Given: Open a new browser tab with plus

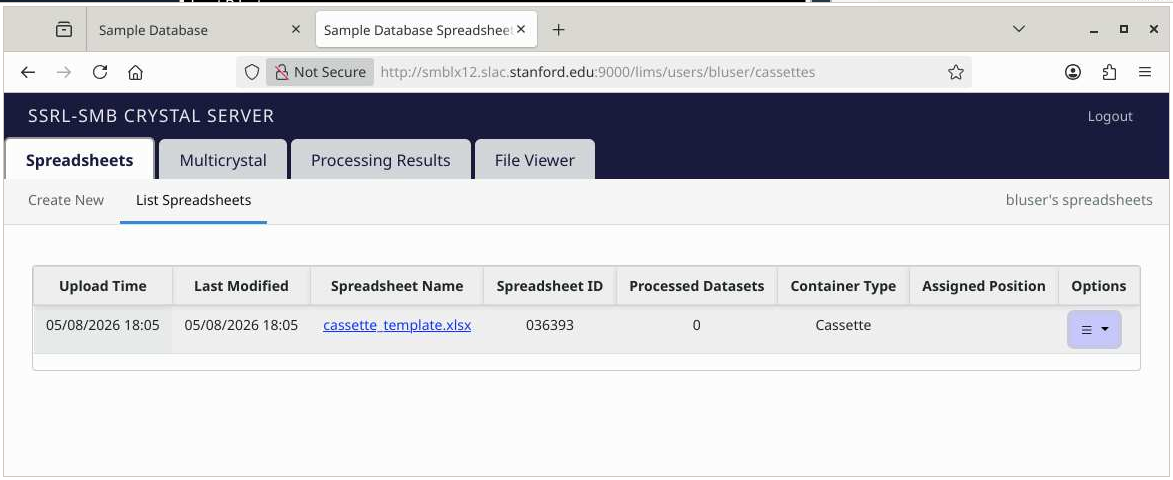Looking at the screenshot, I should pyautogui.click(x=558, y=30).
